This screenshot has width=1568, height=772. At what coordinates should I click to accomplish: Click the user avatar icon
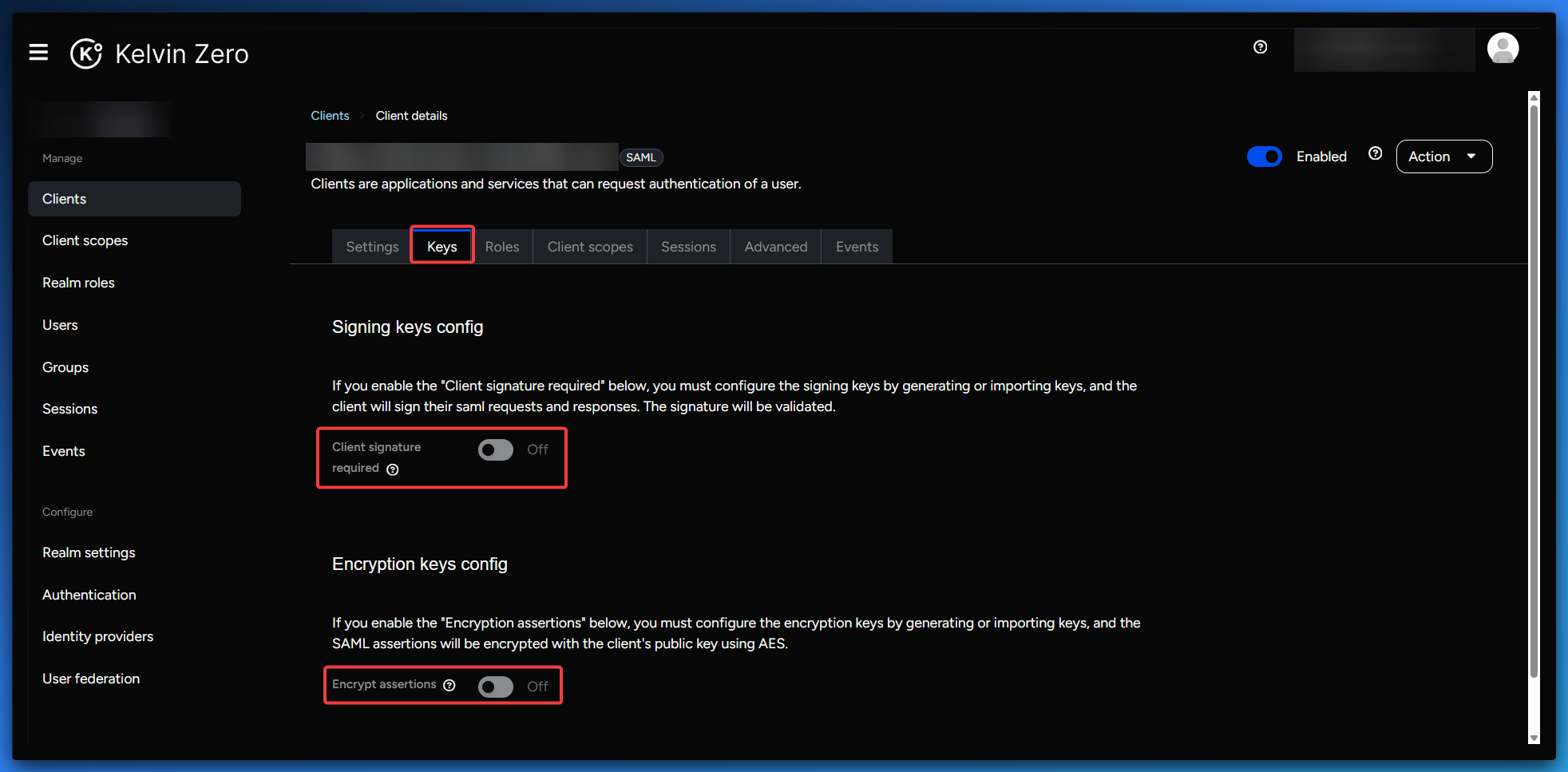click(1502, 49)
